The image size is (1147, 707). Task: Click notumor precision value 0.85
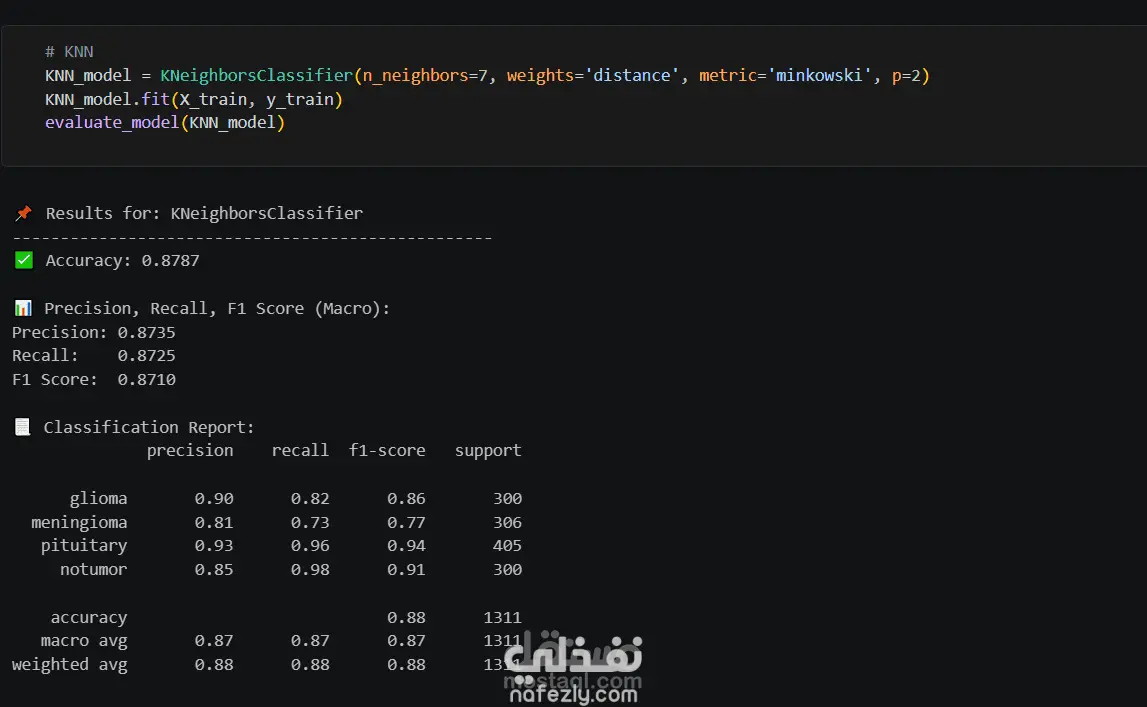point(214,570)
